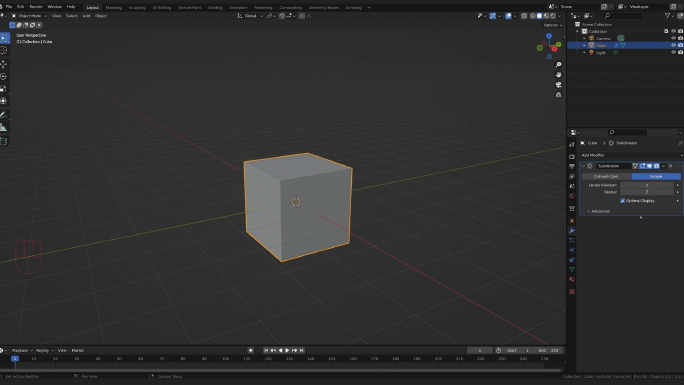
Task: Expand the Light item in outliner
Action: 585,52
